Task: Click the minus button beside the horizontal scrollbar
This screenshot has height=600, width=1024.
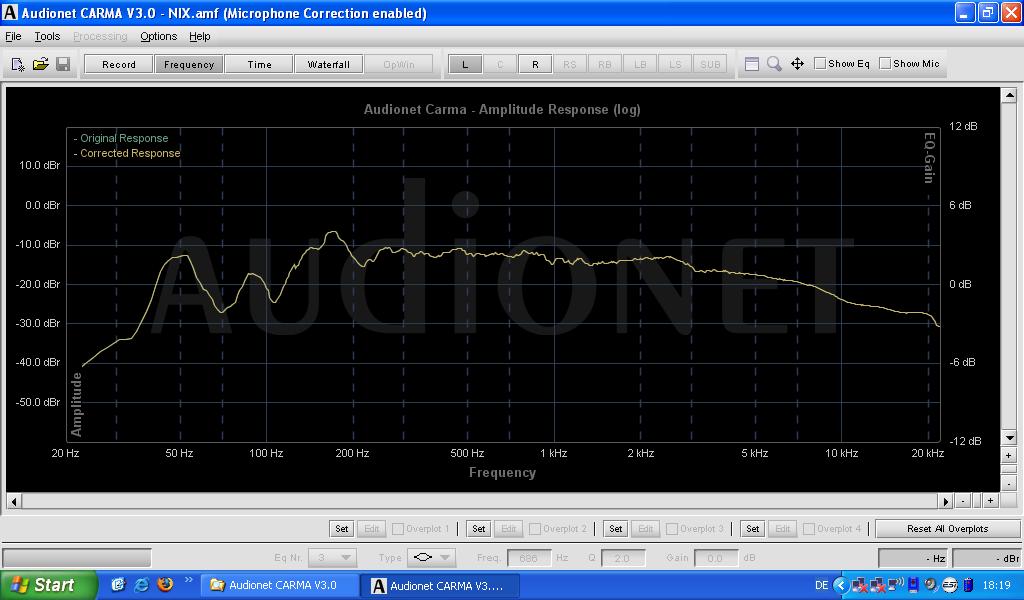Action: [963, 501]
